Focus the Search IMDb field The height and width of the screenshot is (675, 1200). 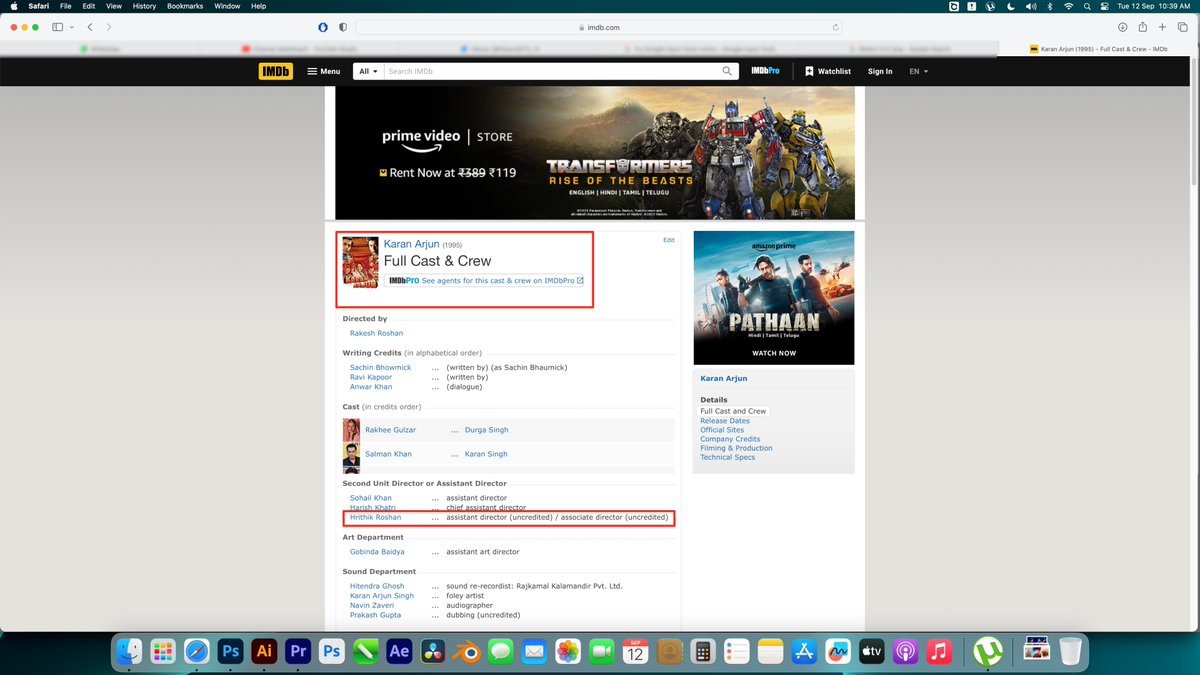(552, 71)
